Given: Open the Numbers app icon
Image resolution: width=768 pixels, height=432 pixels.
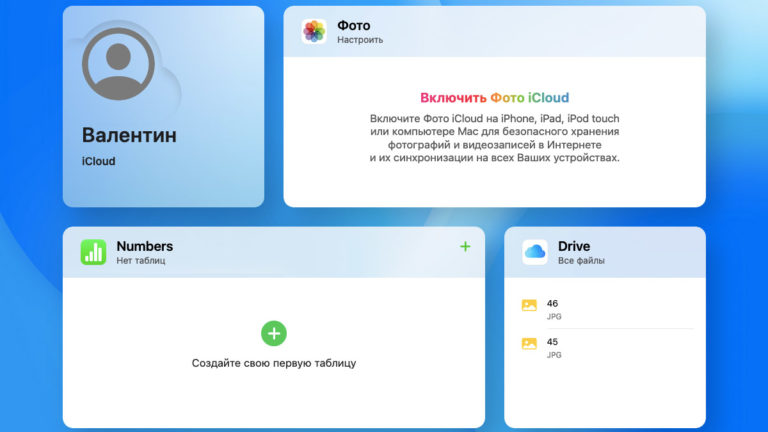Looking at the screenshot, I should click(x=93, y=252).
